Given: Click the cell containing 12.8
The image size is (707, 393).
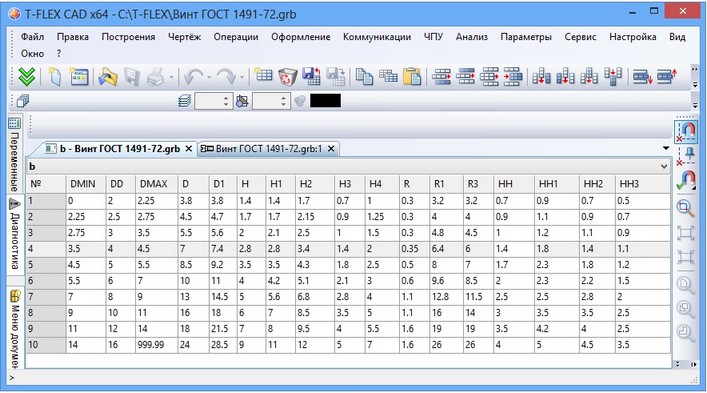Looking at the screenshot, I should (x=446, y=297).
